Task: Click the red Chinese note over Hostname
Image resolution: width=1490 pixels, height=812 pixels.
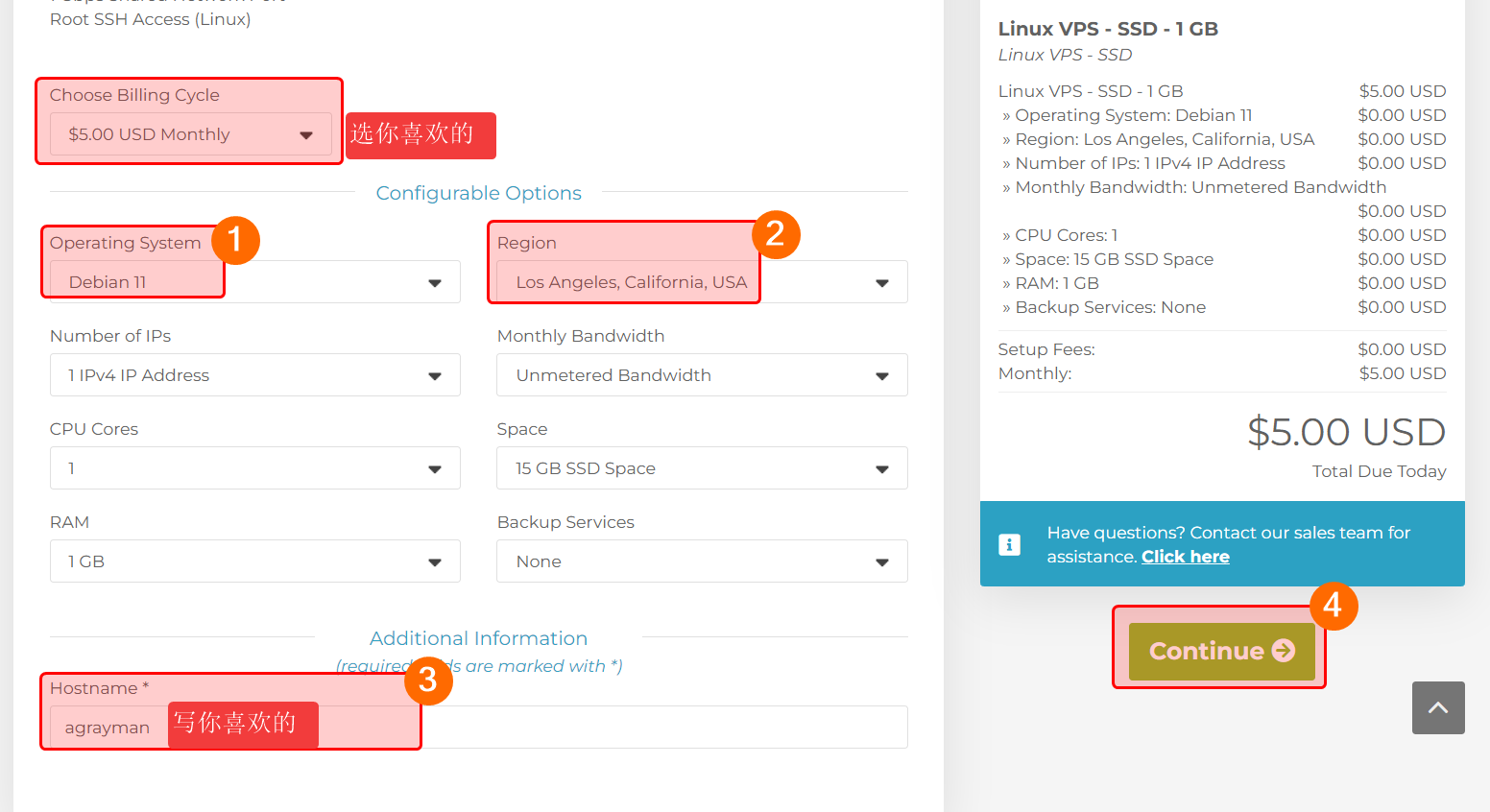Action: pos(243,724)
